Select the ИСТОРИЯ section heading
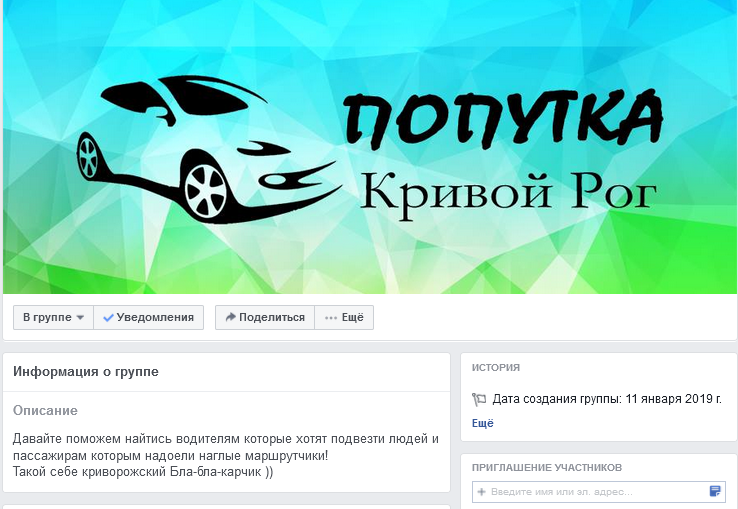This screenshot has height=509, width=738. click(496, 367)
